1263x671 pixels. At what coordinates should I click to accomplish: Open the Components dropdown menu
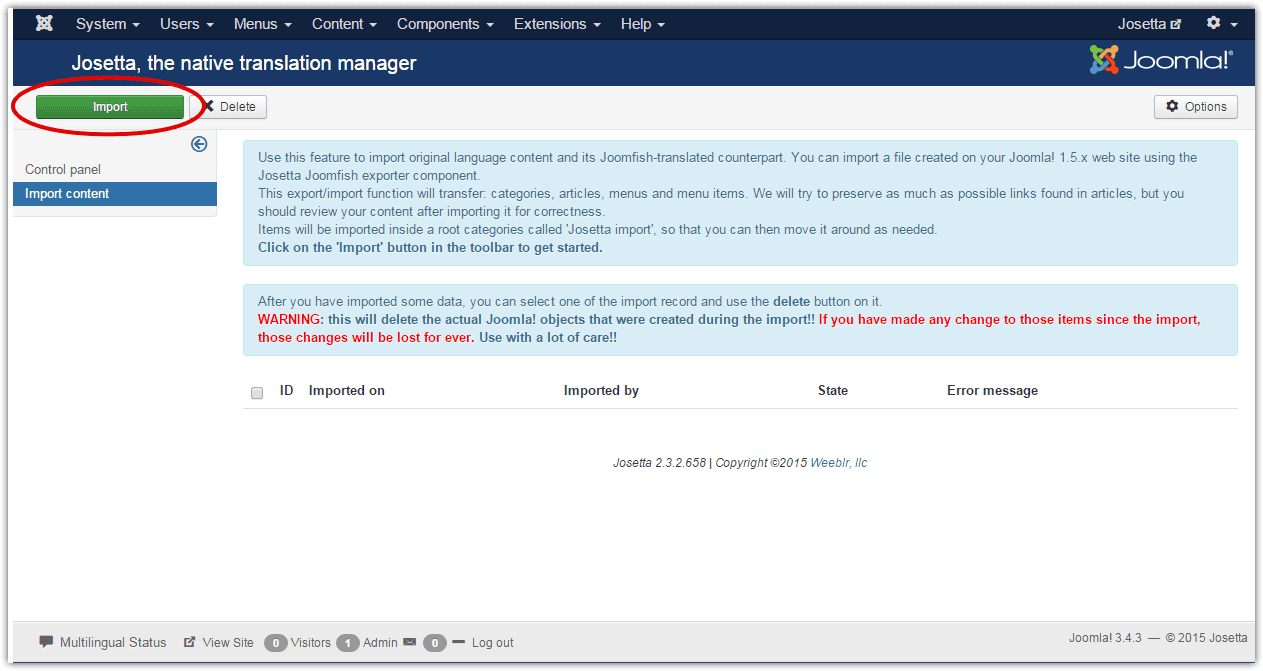coord(446,24)
